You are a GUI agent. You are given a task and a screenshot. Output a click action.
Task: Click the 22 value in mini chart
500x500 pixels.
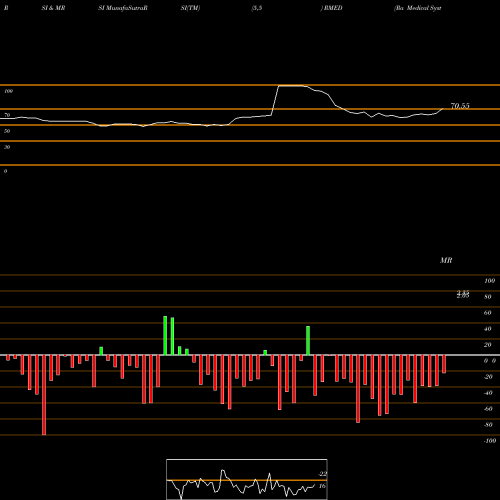click(322, 474)
